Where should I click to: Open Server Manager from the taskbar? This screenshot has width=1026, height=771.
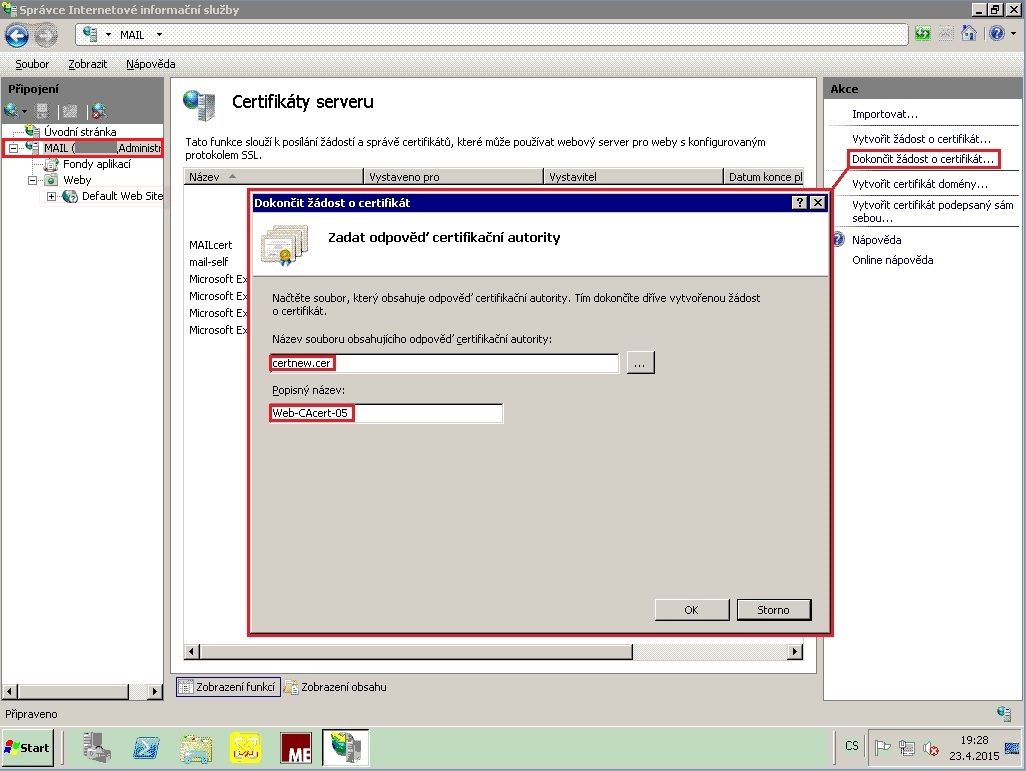point(97,747)
